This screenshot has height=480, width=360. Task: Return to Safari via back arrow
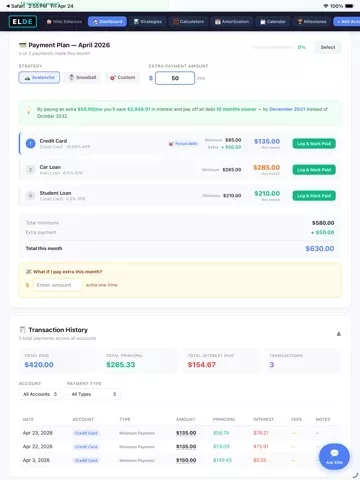(8, 6)
